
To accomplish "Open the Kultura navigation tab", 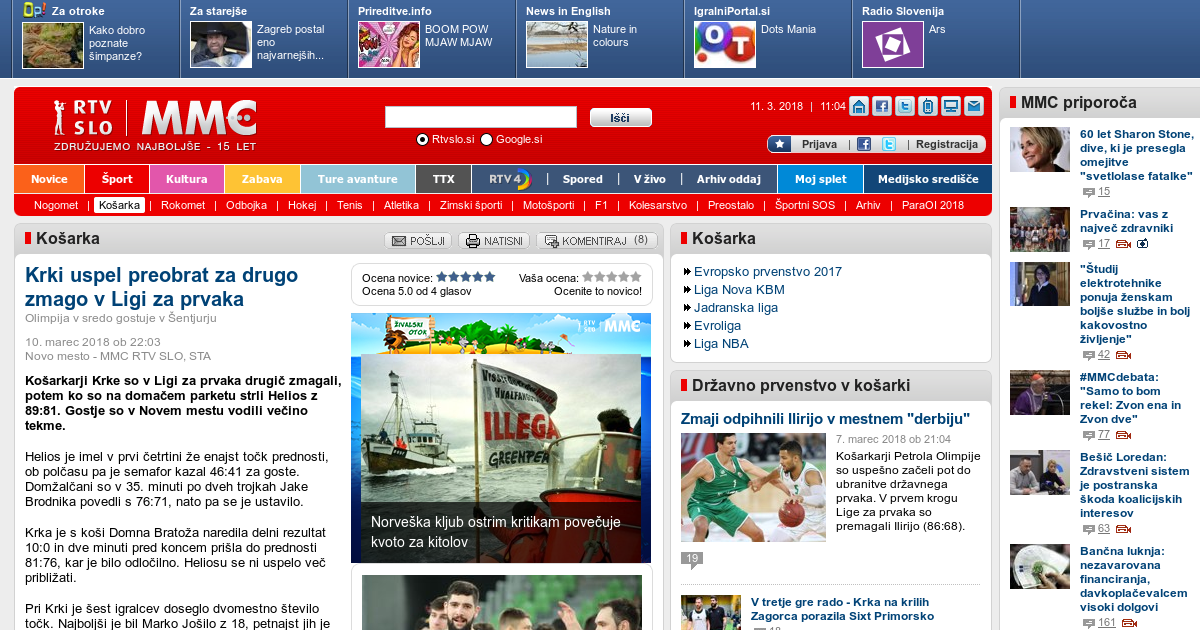I will click(x=187, y=179).
